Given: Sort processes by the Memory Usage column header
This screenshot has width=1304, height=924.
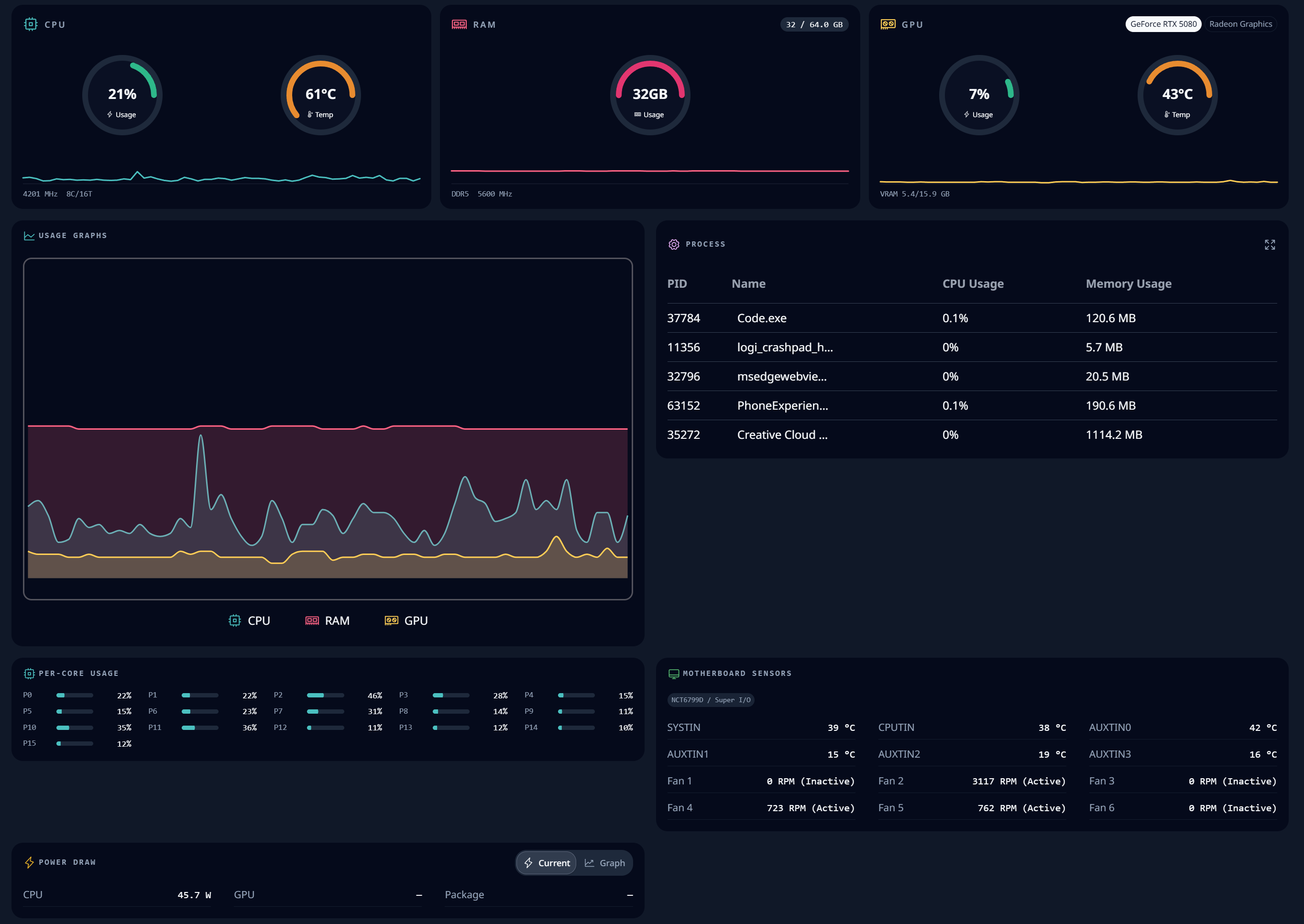Looking at the screenshot, I should pos(1128,283).
